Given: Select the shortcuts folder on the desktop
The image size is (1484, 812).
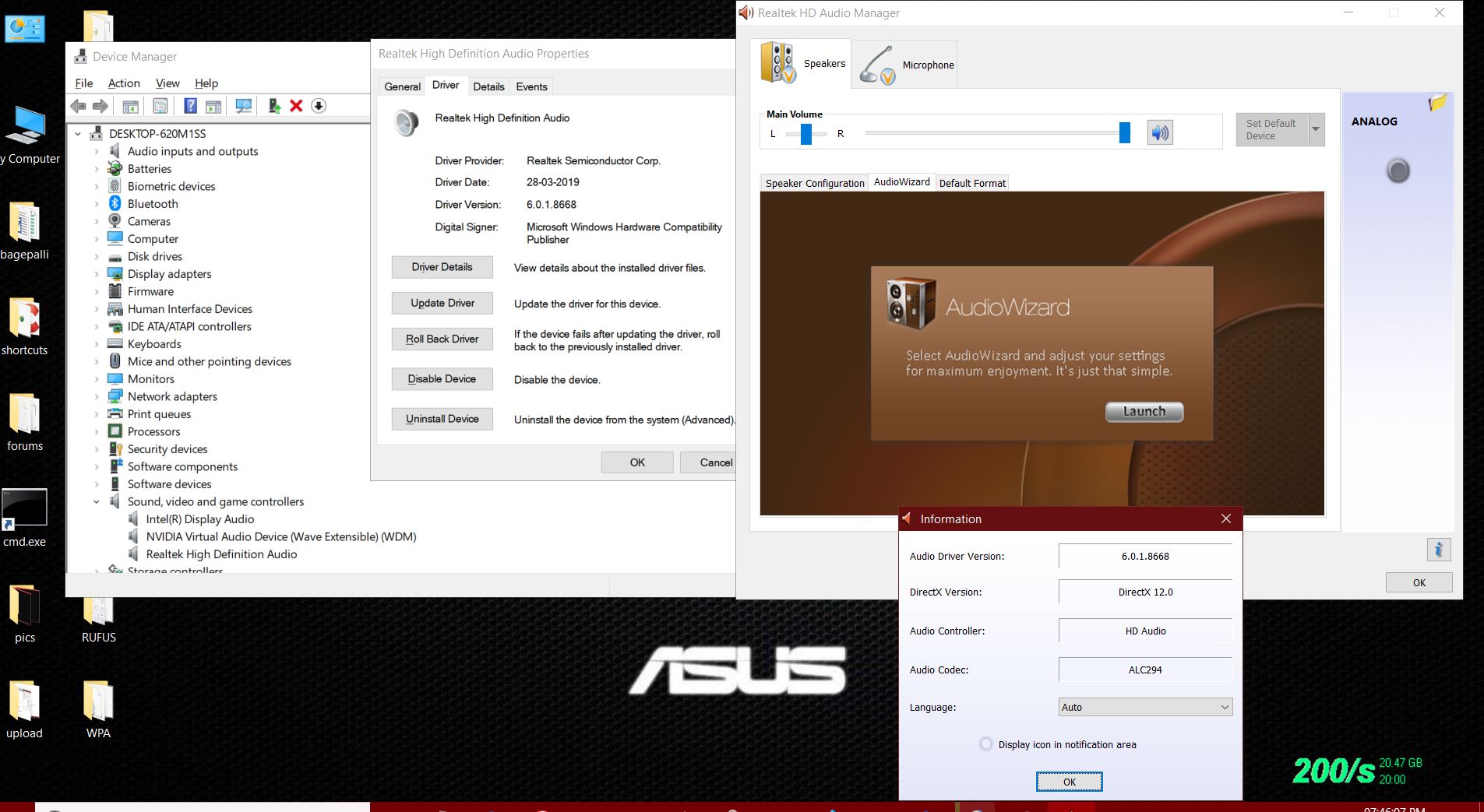Looking at the screenshot, I should pos(24,327).
